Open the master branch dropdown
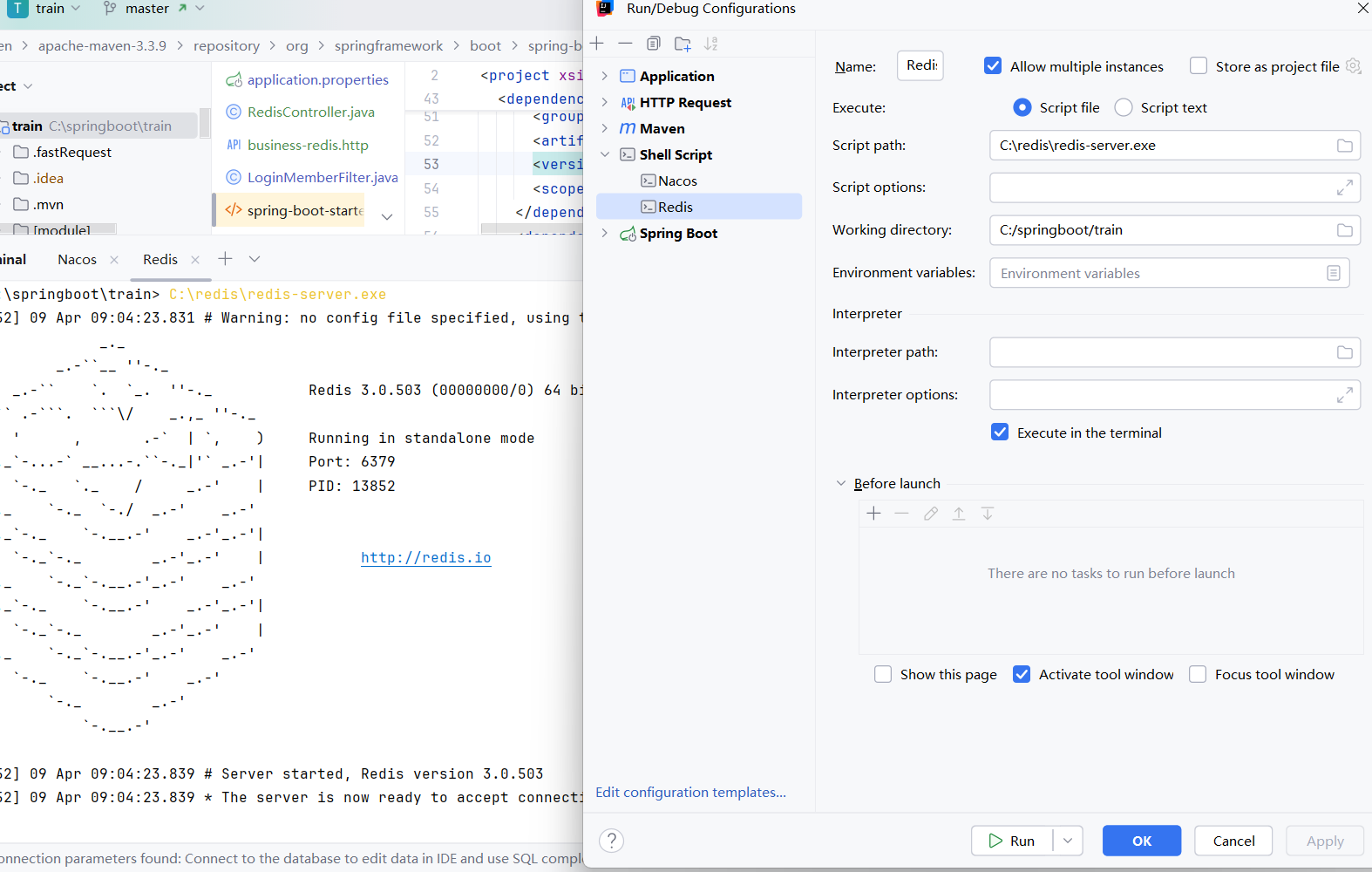Viewport: 1372px width, 872px height. pos(200,8)
